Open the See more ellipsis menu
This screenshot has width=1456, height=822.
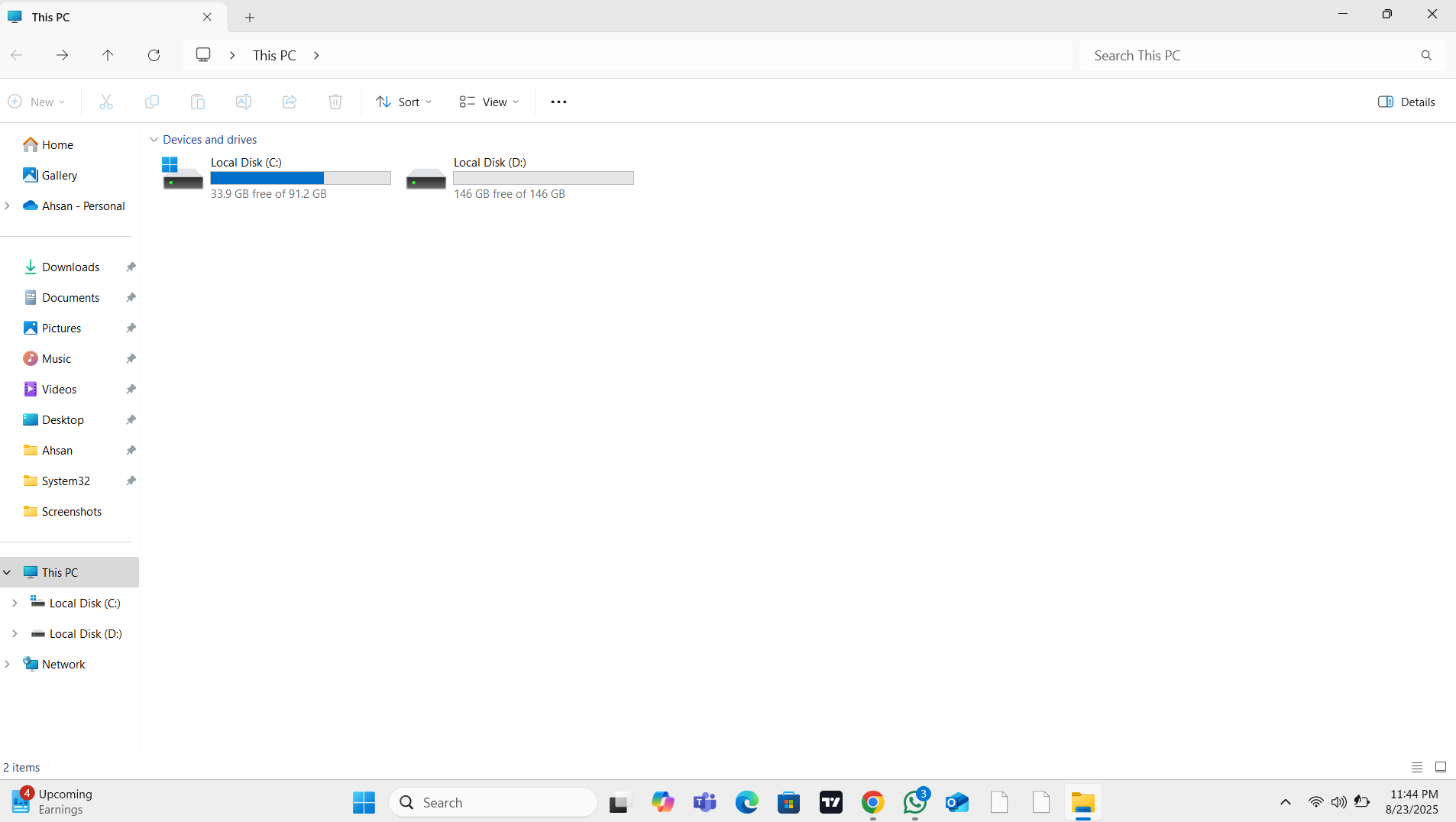(558, 102)
